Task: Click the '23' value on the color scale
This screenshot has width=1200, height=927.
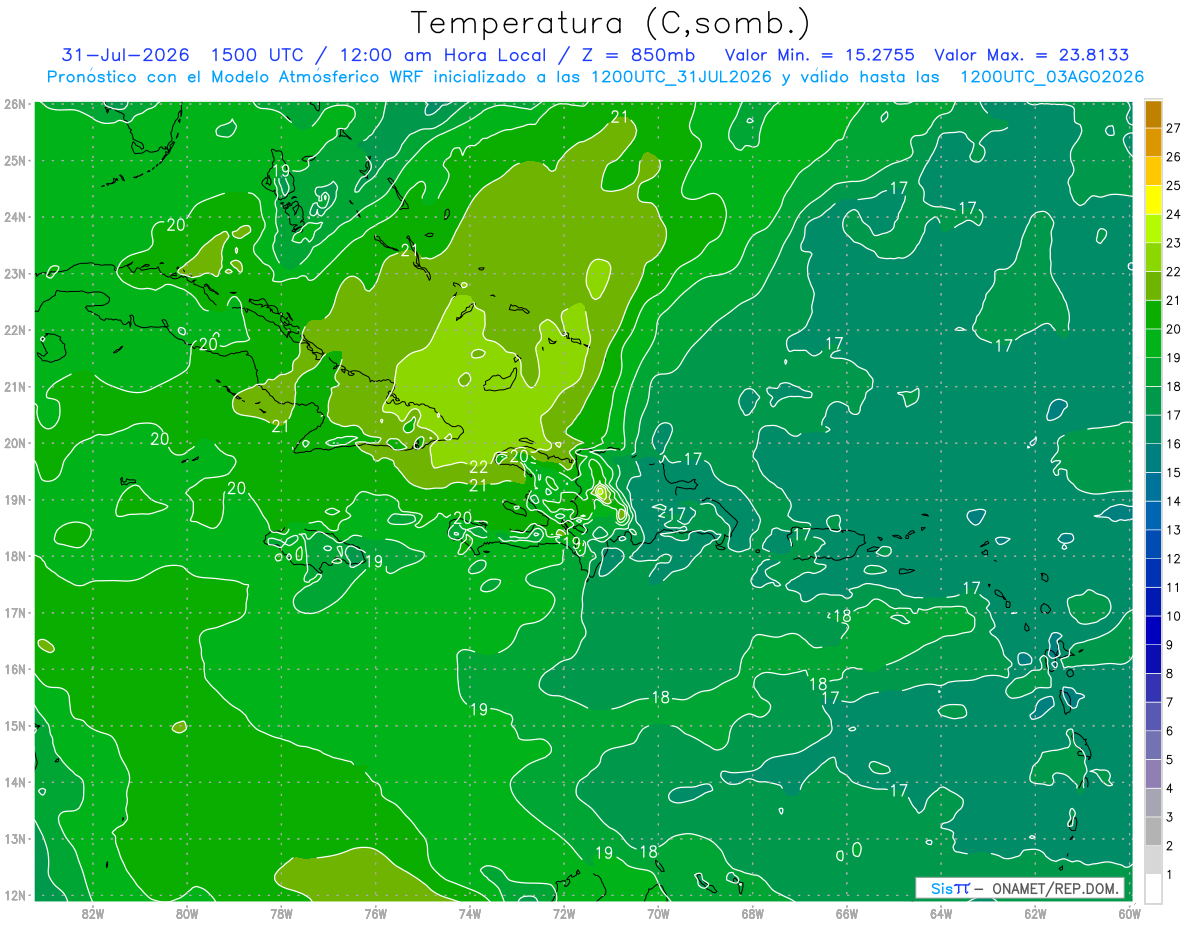Action: tap(1172, 243)
